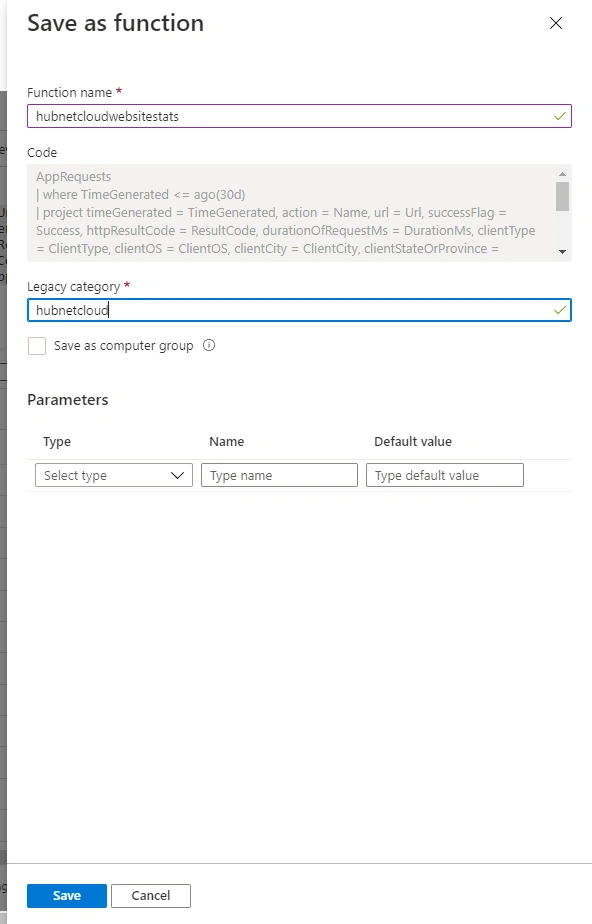Image resolution: width=592 pixels, height=924 pixels.
Task: Click the Code box scrollbar thumb
Action: tap(562, 196)
